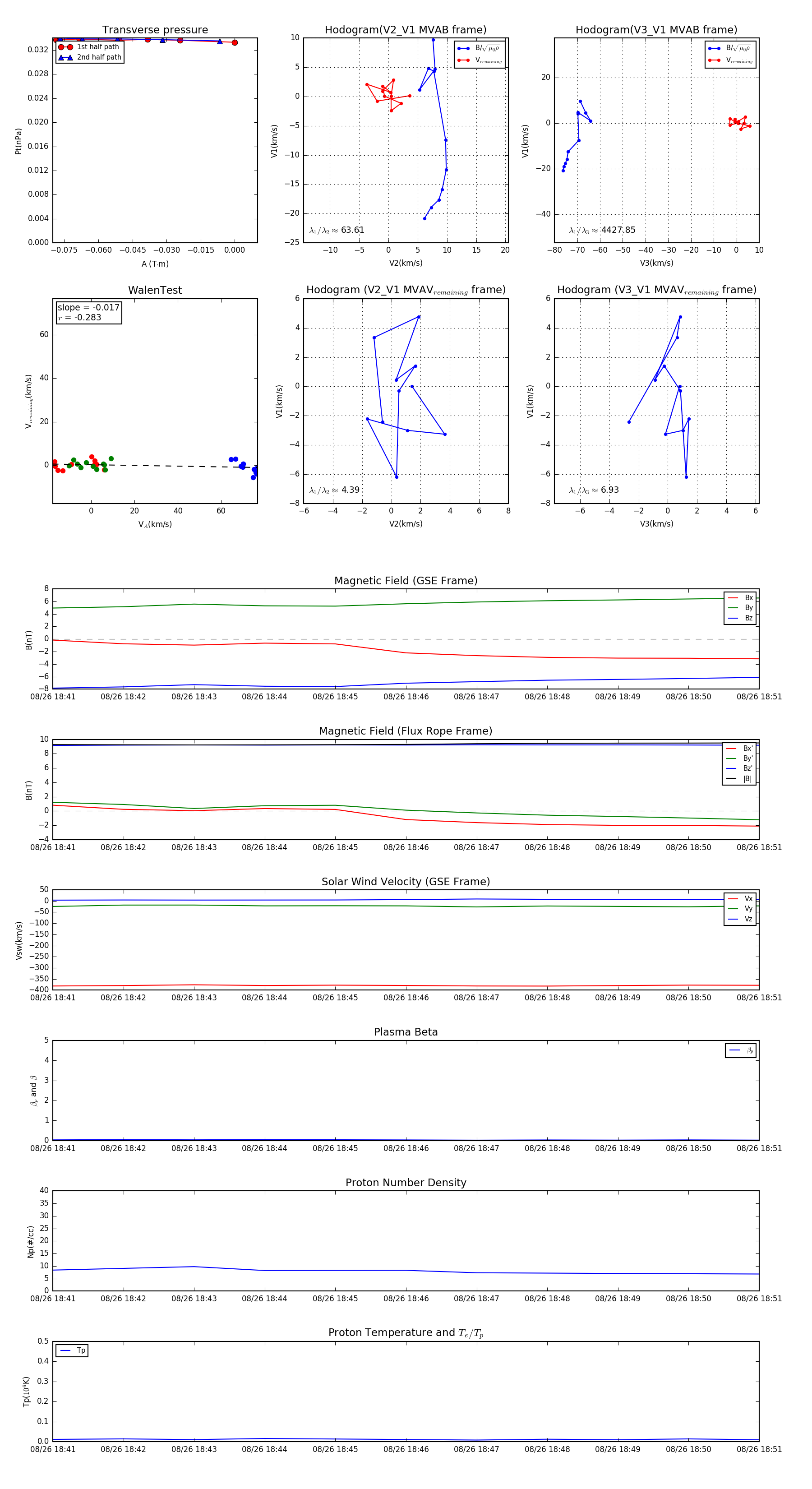Viewport: 812px width, 1489px height.
Task: Click the 'Hodogram(V3_V1 MVAB frame)' title
Action: (656, 30)
